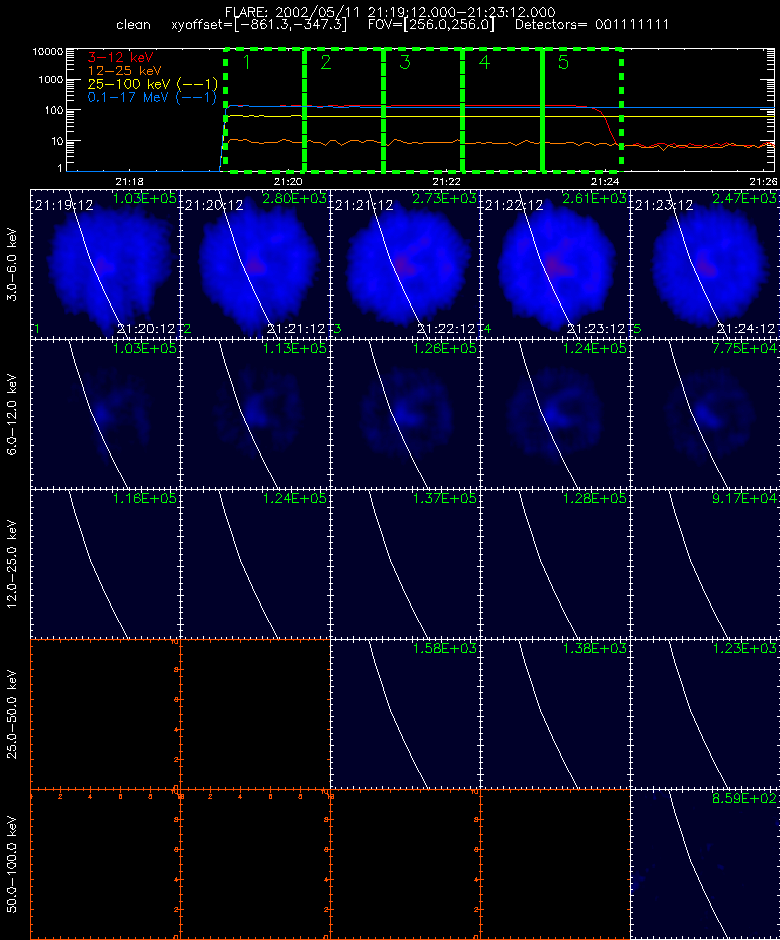The image size is (780, 940).
Task: Select the 1.26E+05 peak value
Action: 444,348
